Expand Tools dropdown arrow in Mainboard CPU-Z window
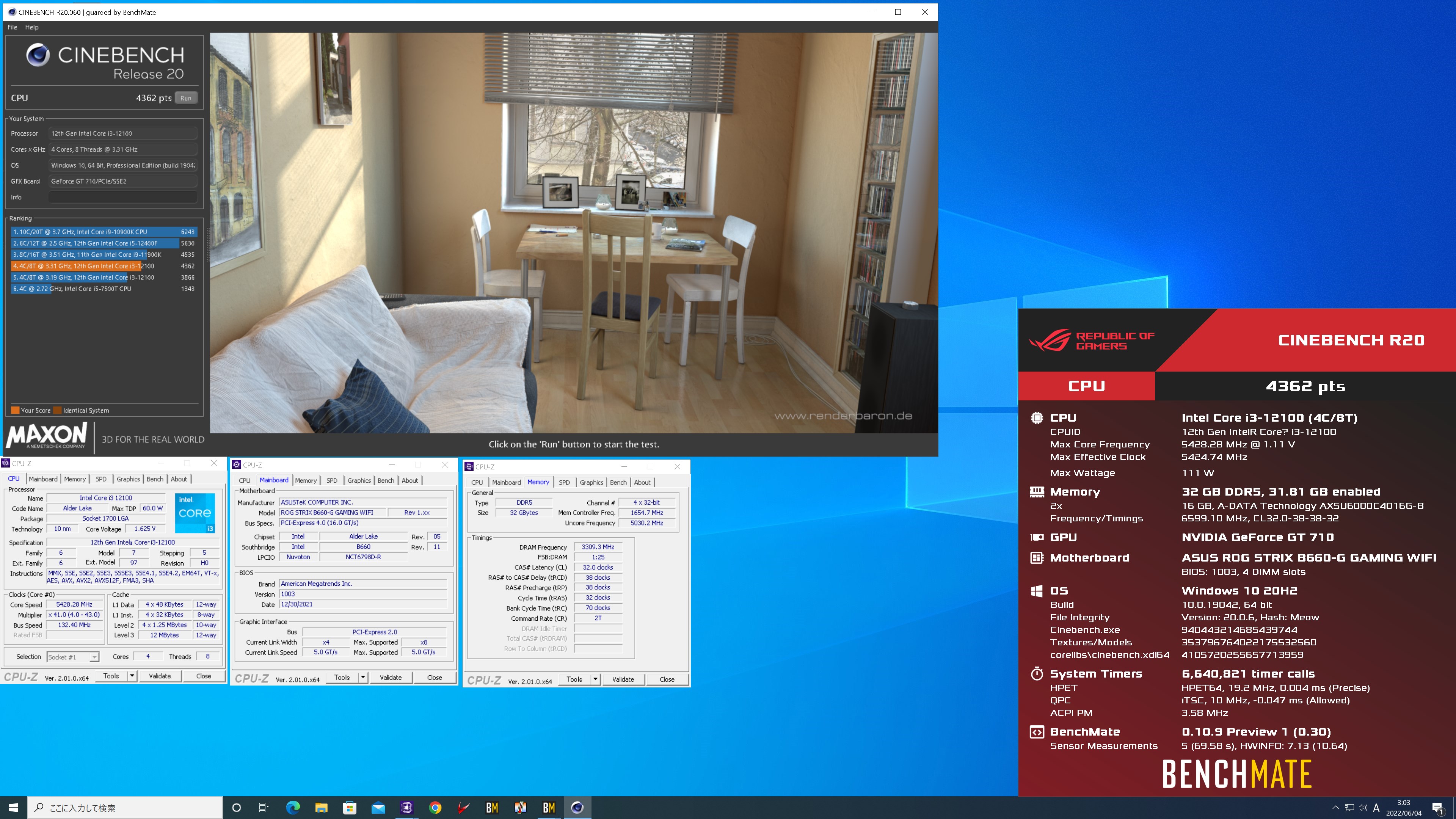The image size is (1456, 819). coord(363,677)
